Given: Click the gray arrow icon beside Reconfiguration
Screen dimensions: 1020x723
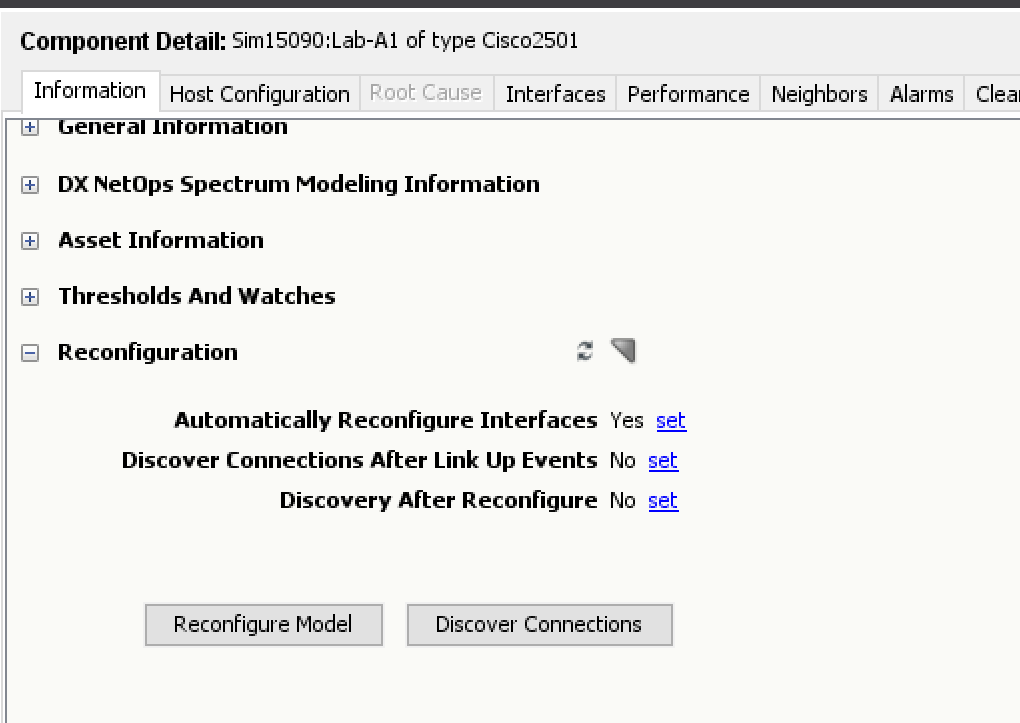Looking at the screenshot, I should tap(623, 350).
